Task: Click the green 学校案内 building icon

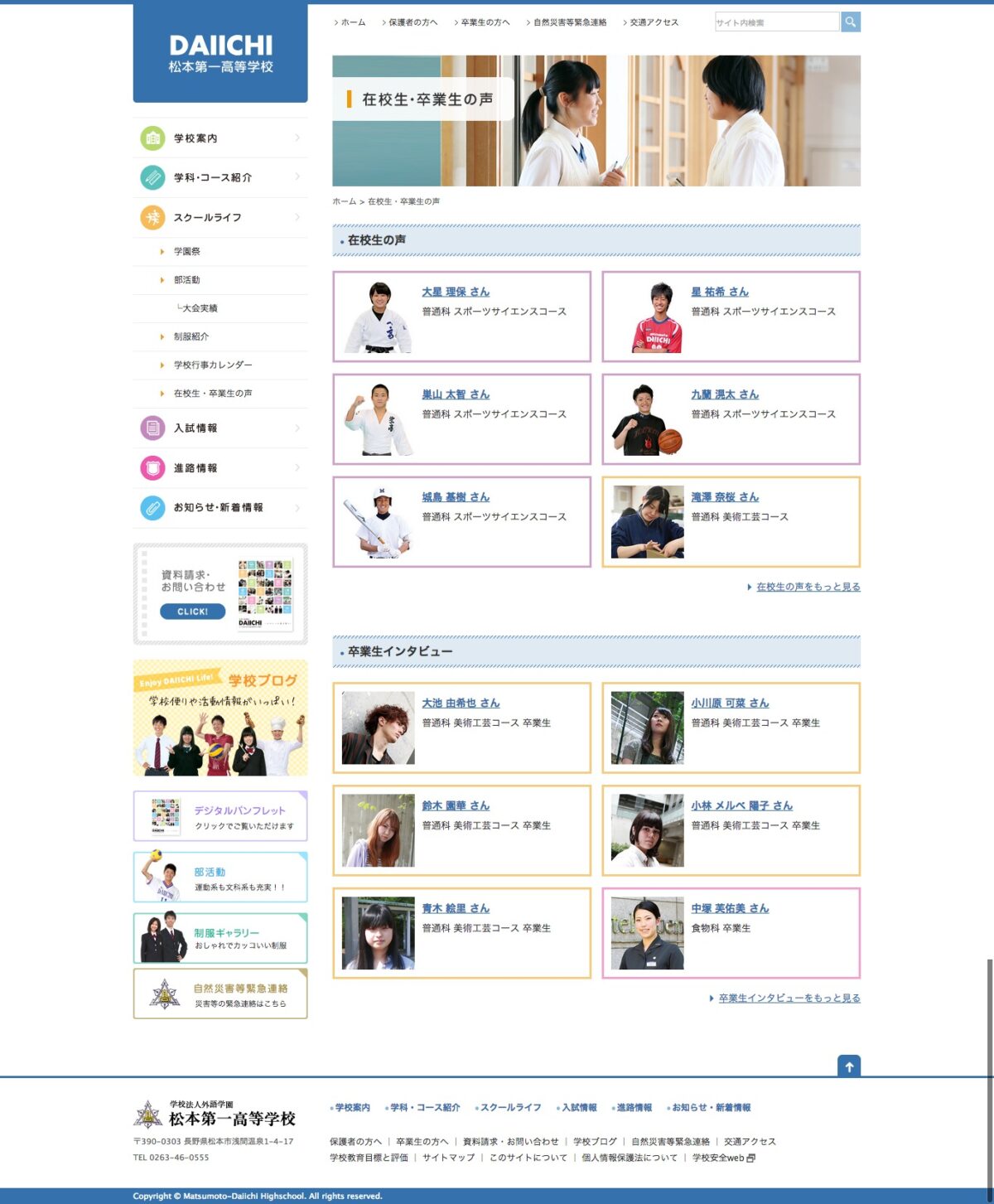Action: [x=152, y=138]
